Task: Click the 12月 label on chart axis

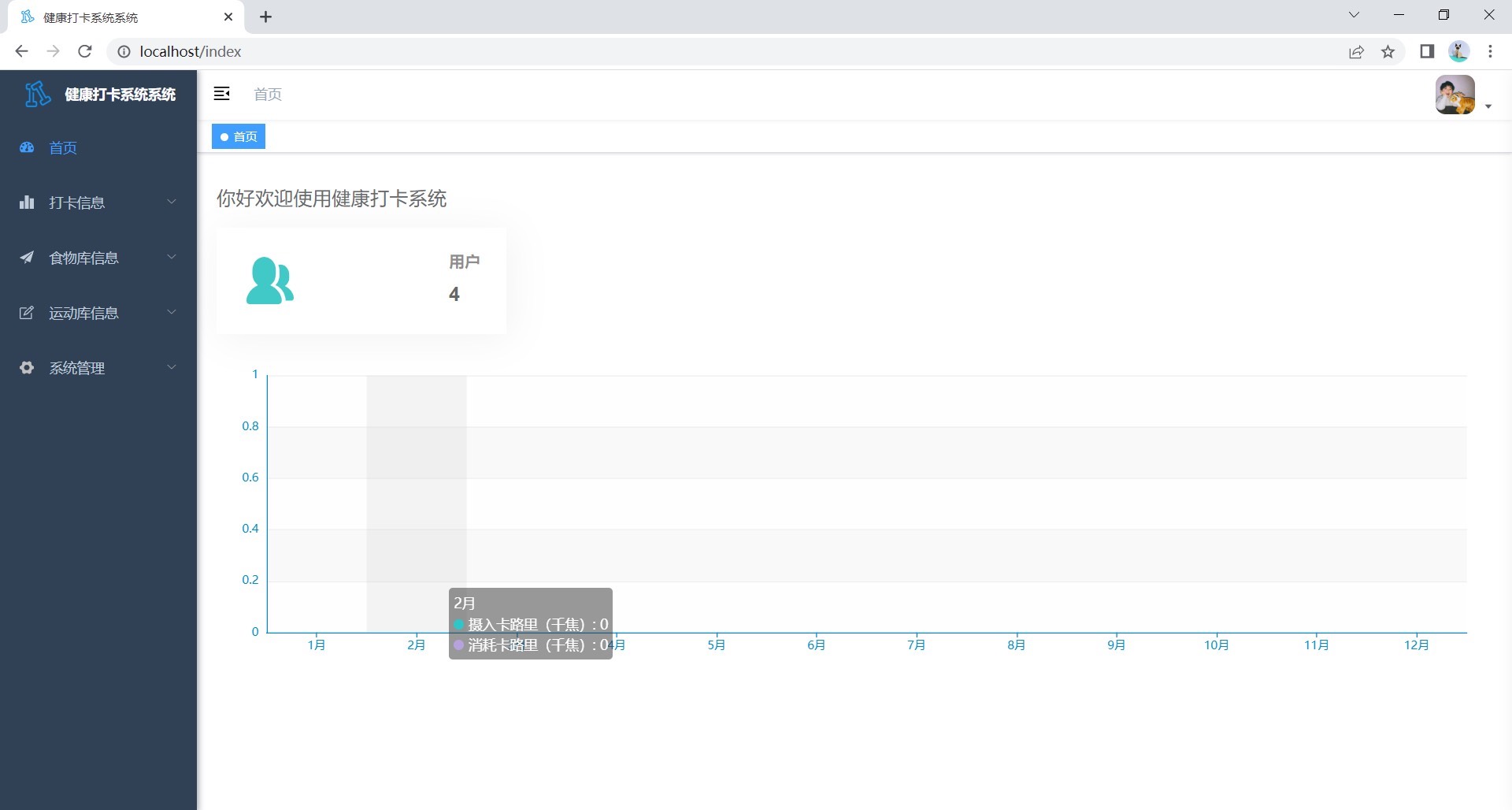Action: 1417,645
